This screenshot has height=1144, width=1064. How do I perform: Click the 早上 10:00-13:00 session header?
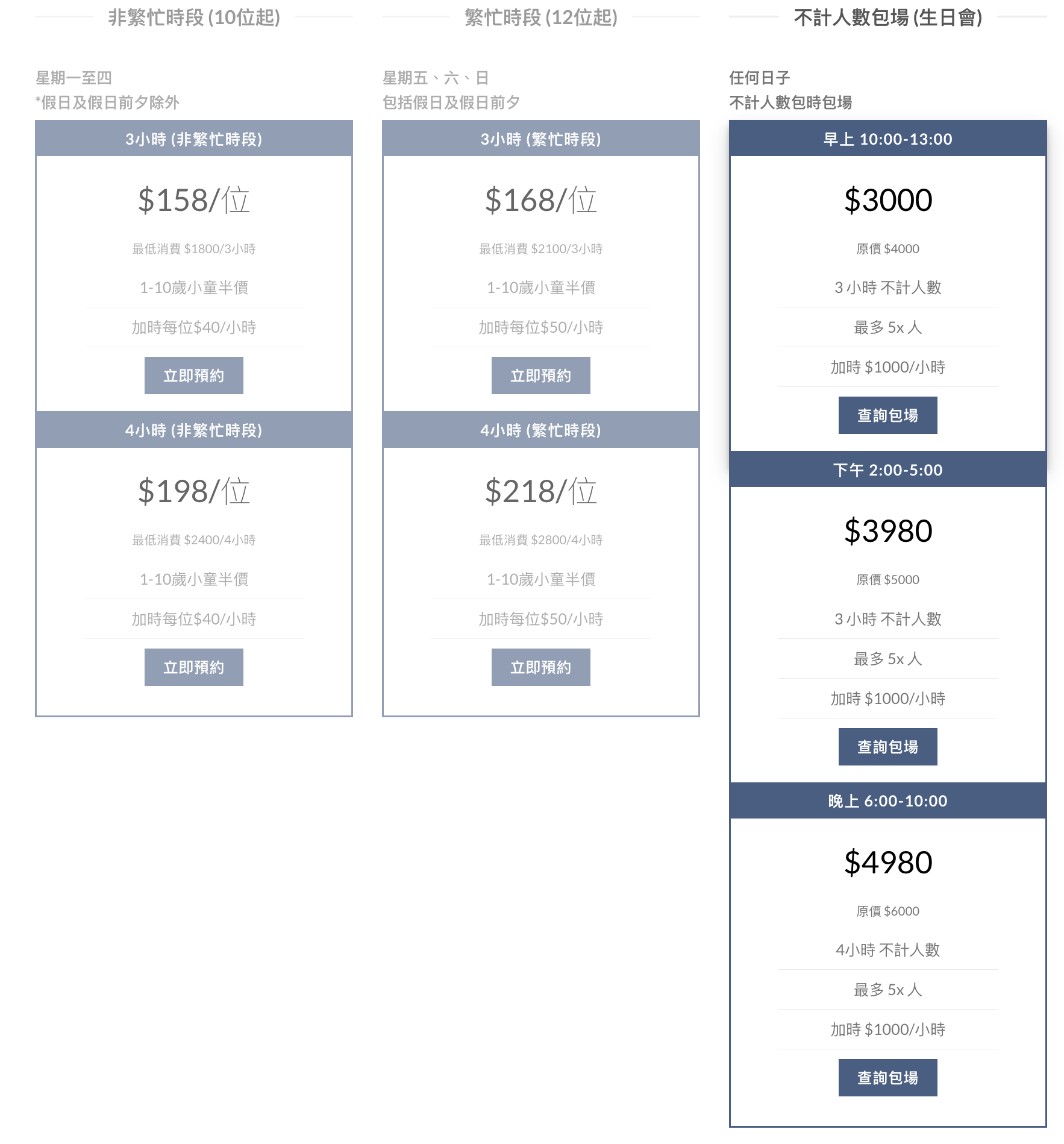(887, 139)
